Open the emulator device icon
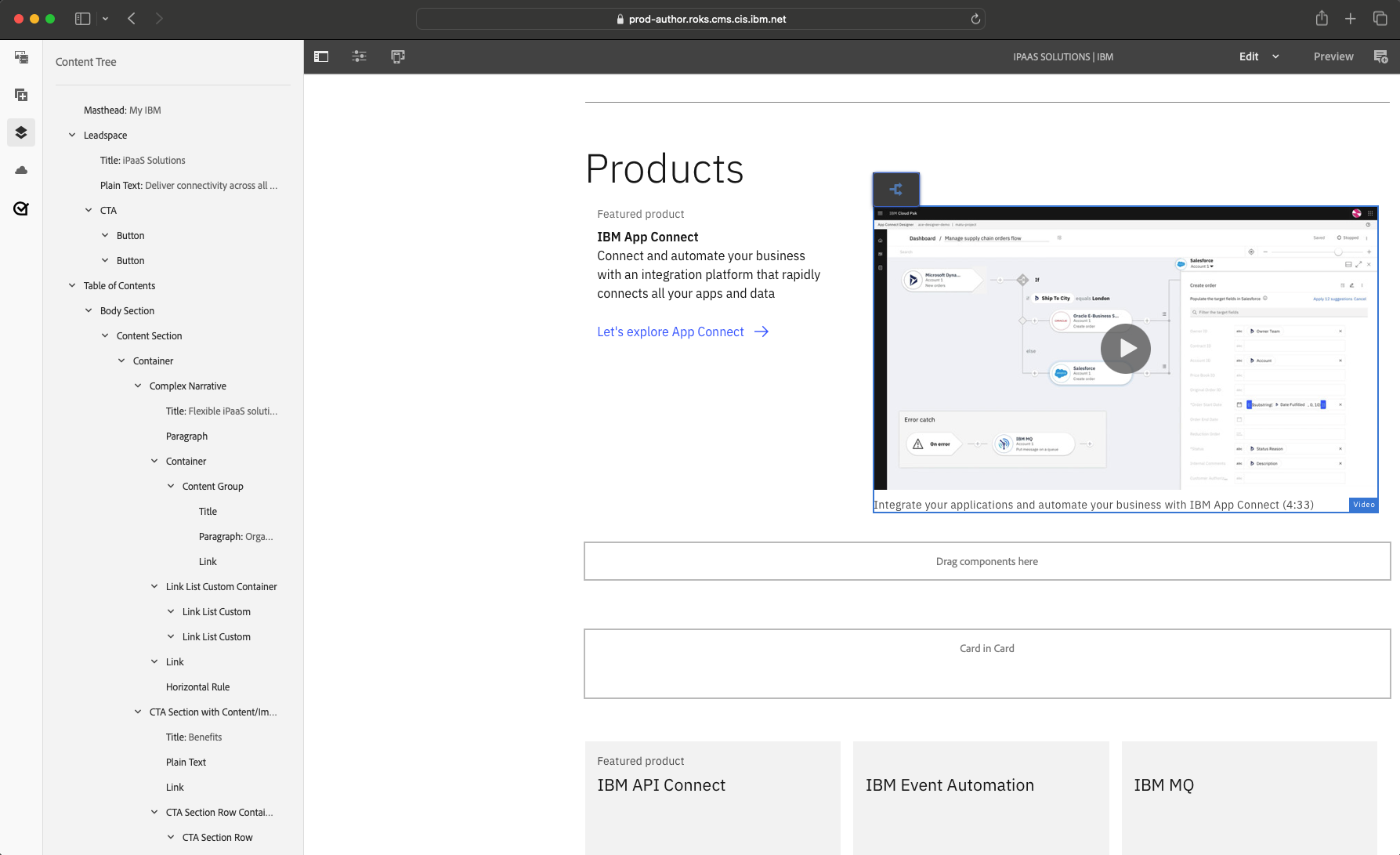The width and height of the screenshot is (1400, 855). click(398, 56)
